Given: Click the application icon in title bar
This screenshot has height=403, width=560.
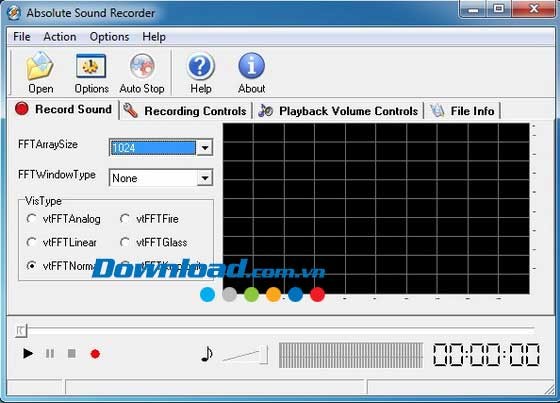Looking at the screenshot, I should click(14, 13).
